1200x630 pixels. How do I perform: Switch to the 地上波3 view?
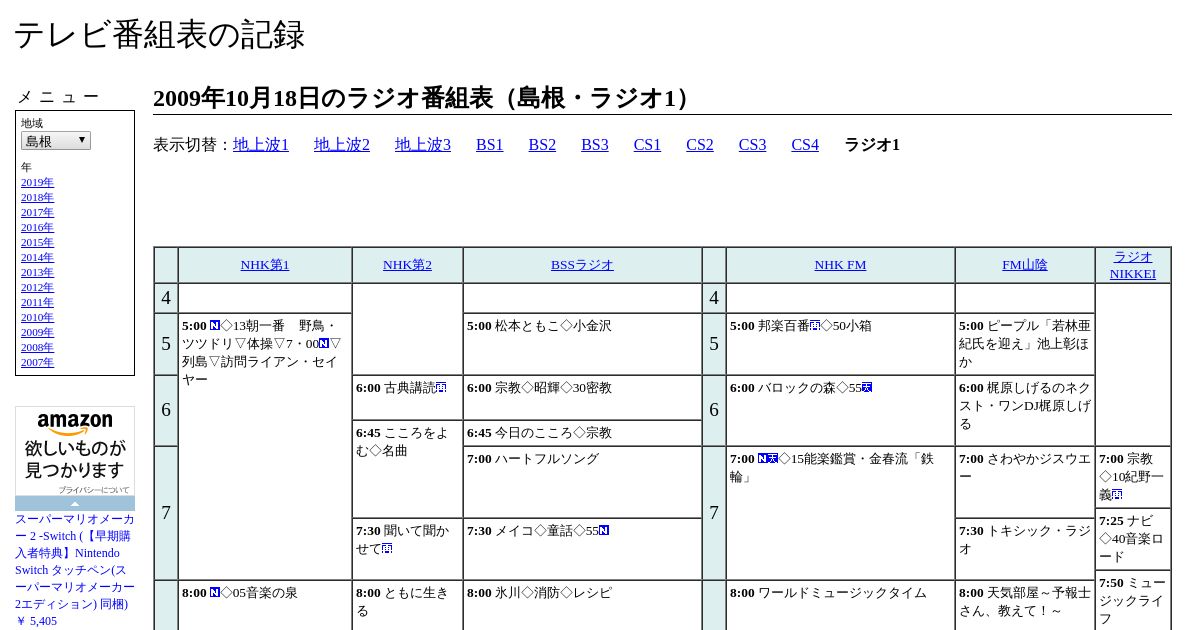coord(423,145)
